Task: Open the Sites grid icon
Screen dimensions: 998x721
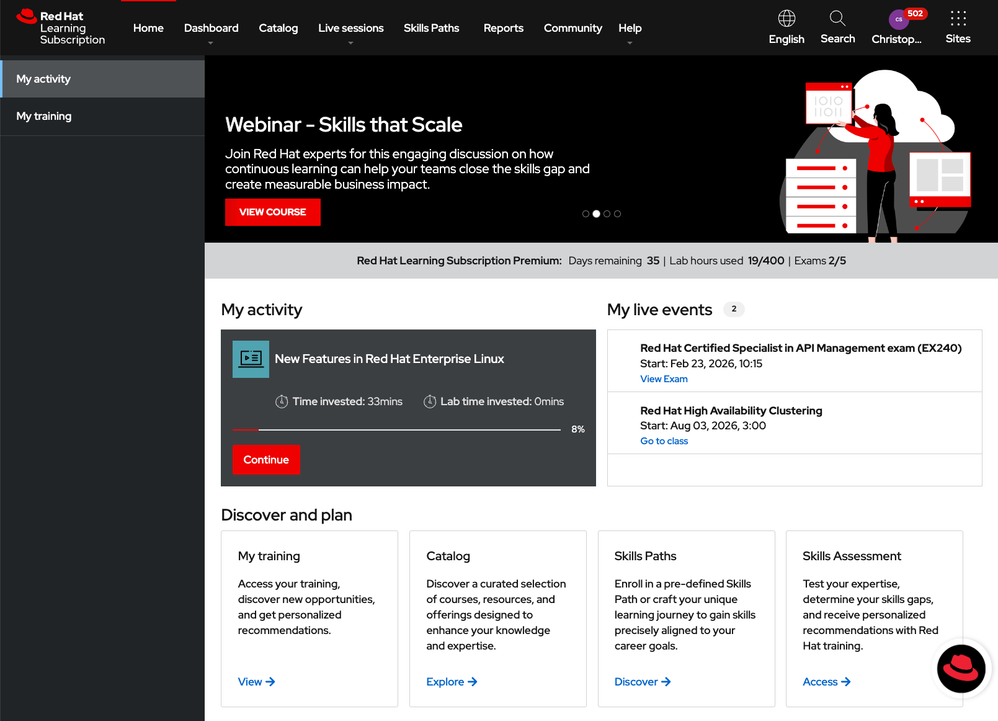Action: [958, 19]
